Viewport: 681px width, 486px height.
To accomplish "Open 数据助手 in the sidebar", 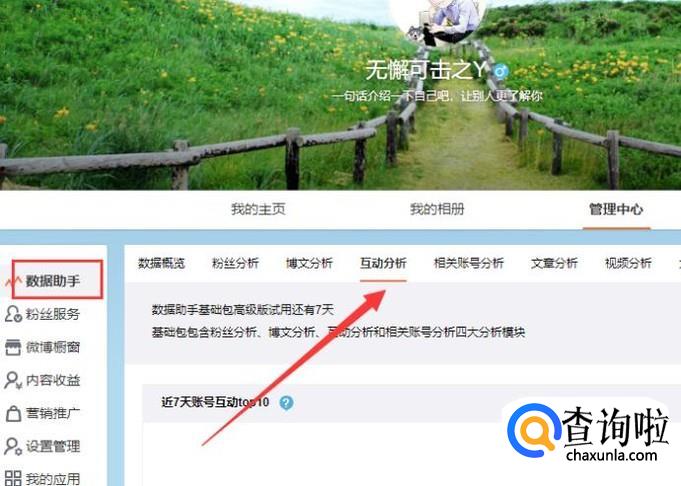I will click(x=53, y=281).
